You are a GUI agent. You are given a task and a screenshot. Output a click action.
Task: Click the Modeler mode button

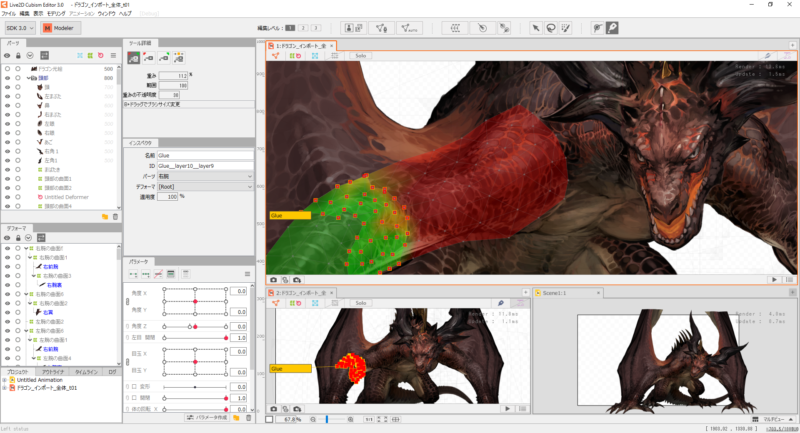click(x=61, y=28)
